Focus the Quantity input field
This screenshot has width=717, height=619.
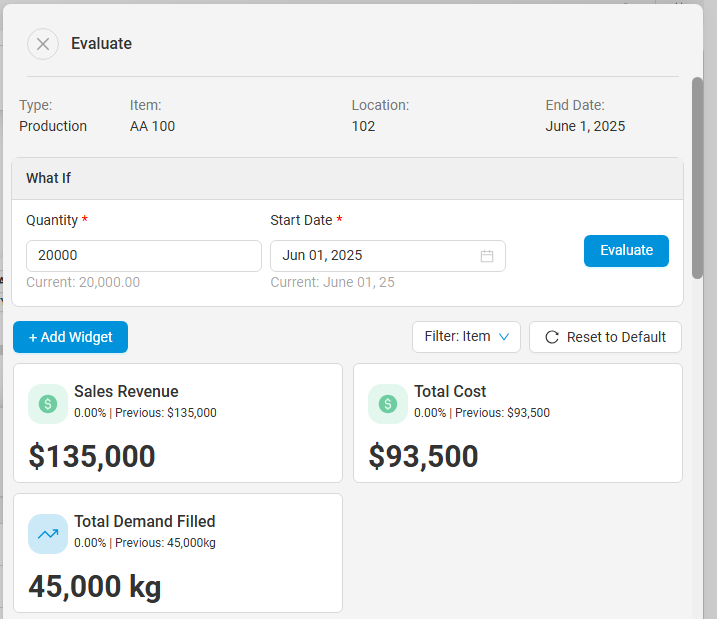tap(144, 256)
